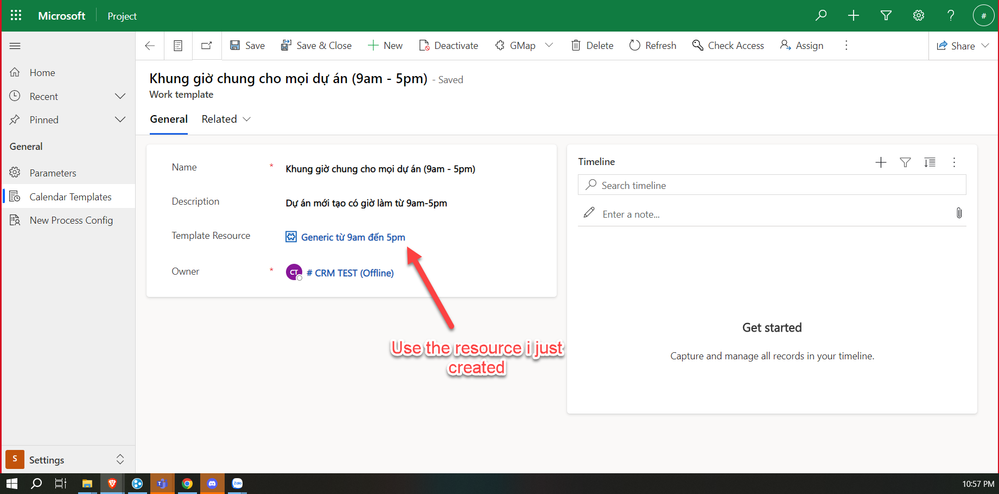
Task: Open the Related tab dropdown
Action: [x=226, y=119]
